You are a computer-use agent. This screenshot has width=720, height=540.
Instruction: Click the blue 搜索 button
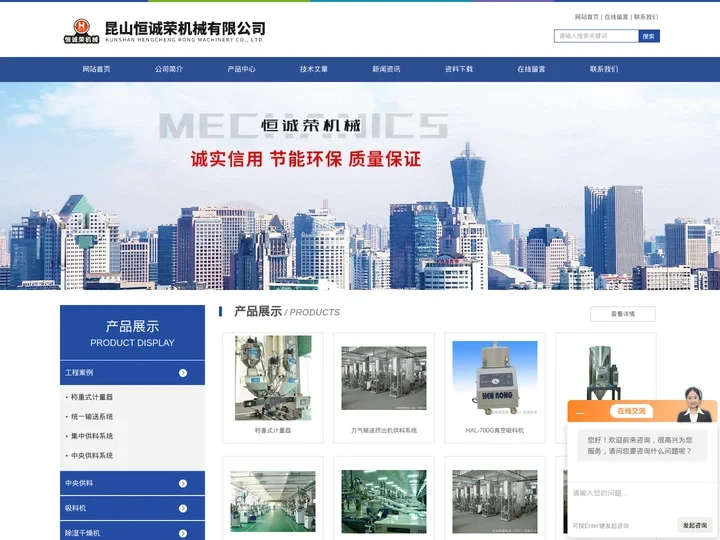pyautogui.click(x=649, y=36)
